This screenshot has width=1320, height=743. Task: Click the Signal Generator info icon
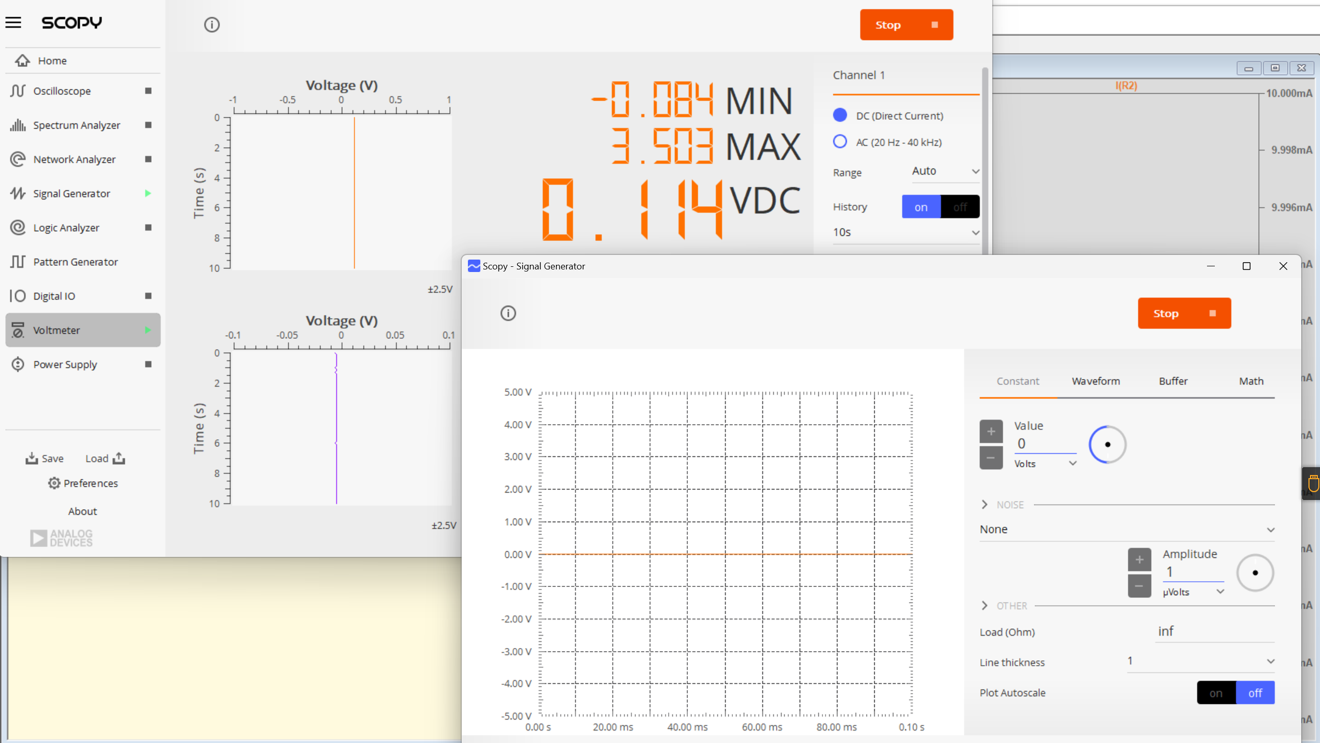tap(508, 313)
